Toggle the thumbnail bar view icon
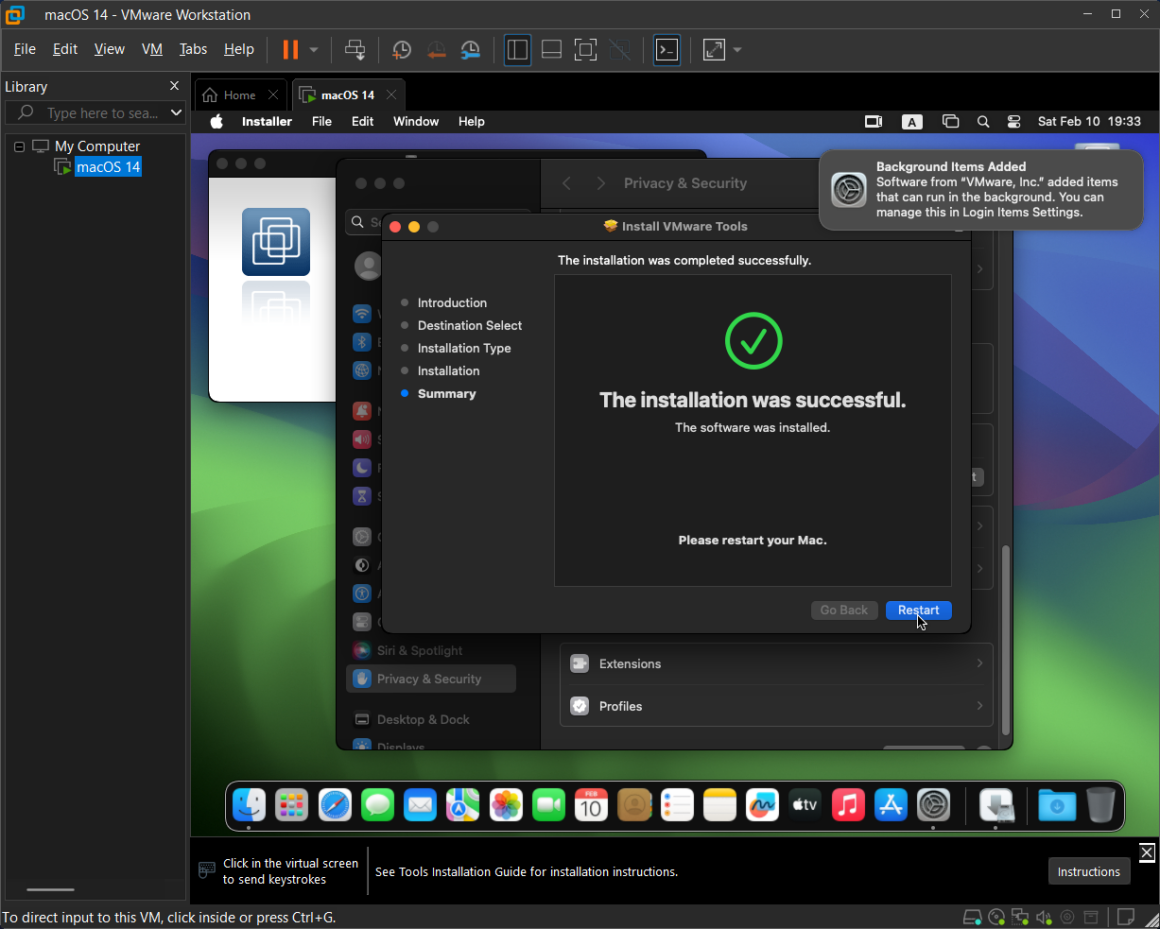Image resolution: width=1160 pixels, height=929 pixels. (x=551, y=50)
